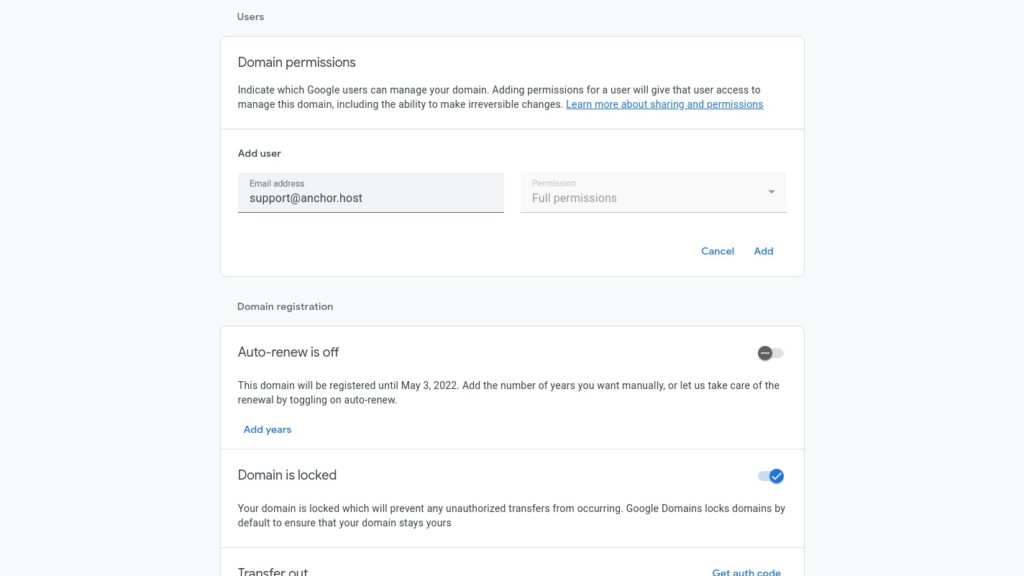Screen dimensions: 1024x576
Task: Click the Domain permissions heading
Action: pos(296,62)
